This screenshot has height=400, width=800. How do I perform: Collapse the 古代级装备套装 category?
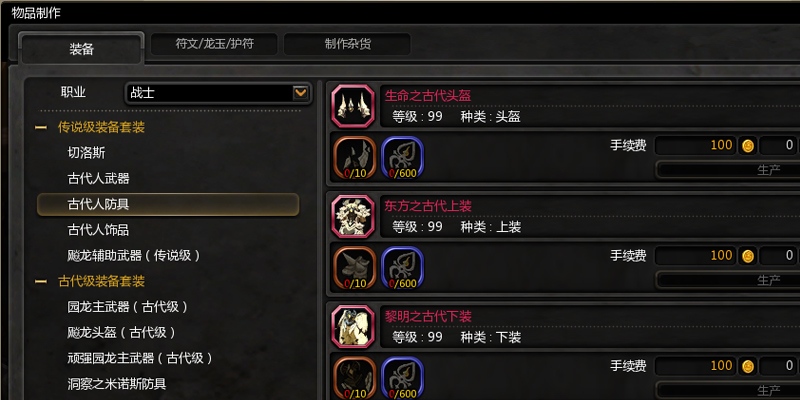pos(41,282)
